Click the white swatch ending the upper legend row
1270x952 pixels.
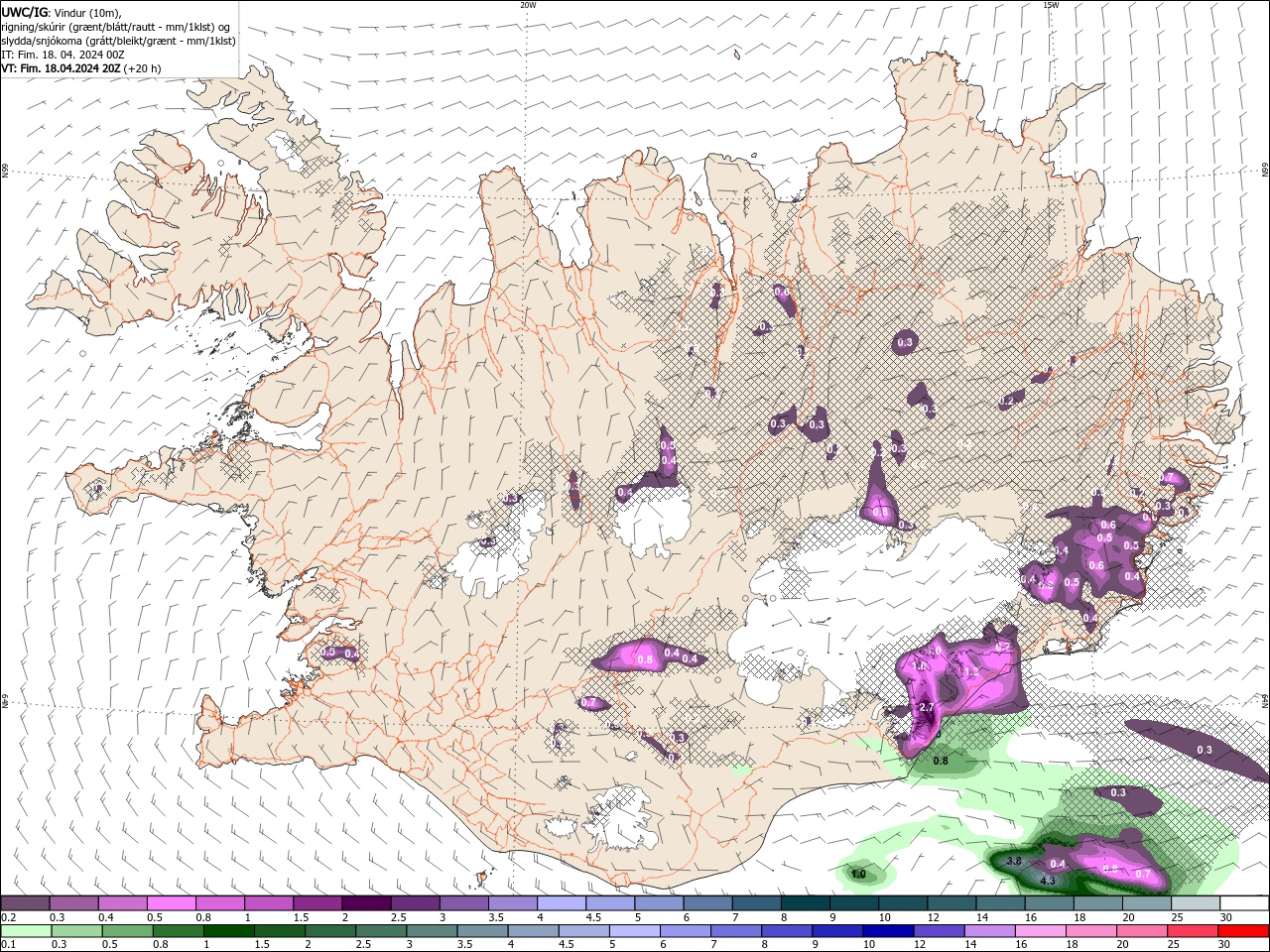click(x=1244, y=902)
